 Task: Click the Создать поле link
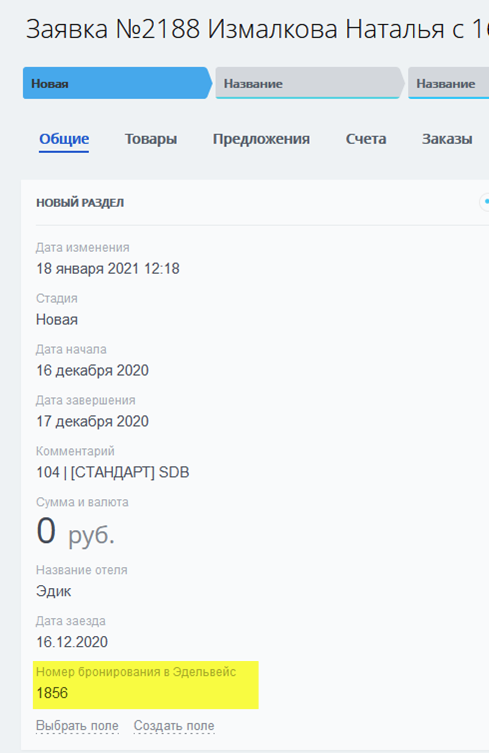(174, 726)
